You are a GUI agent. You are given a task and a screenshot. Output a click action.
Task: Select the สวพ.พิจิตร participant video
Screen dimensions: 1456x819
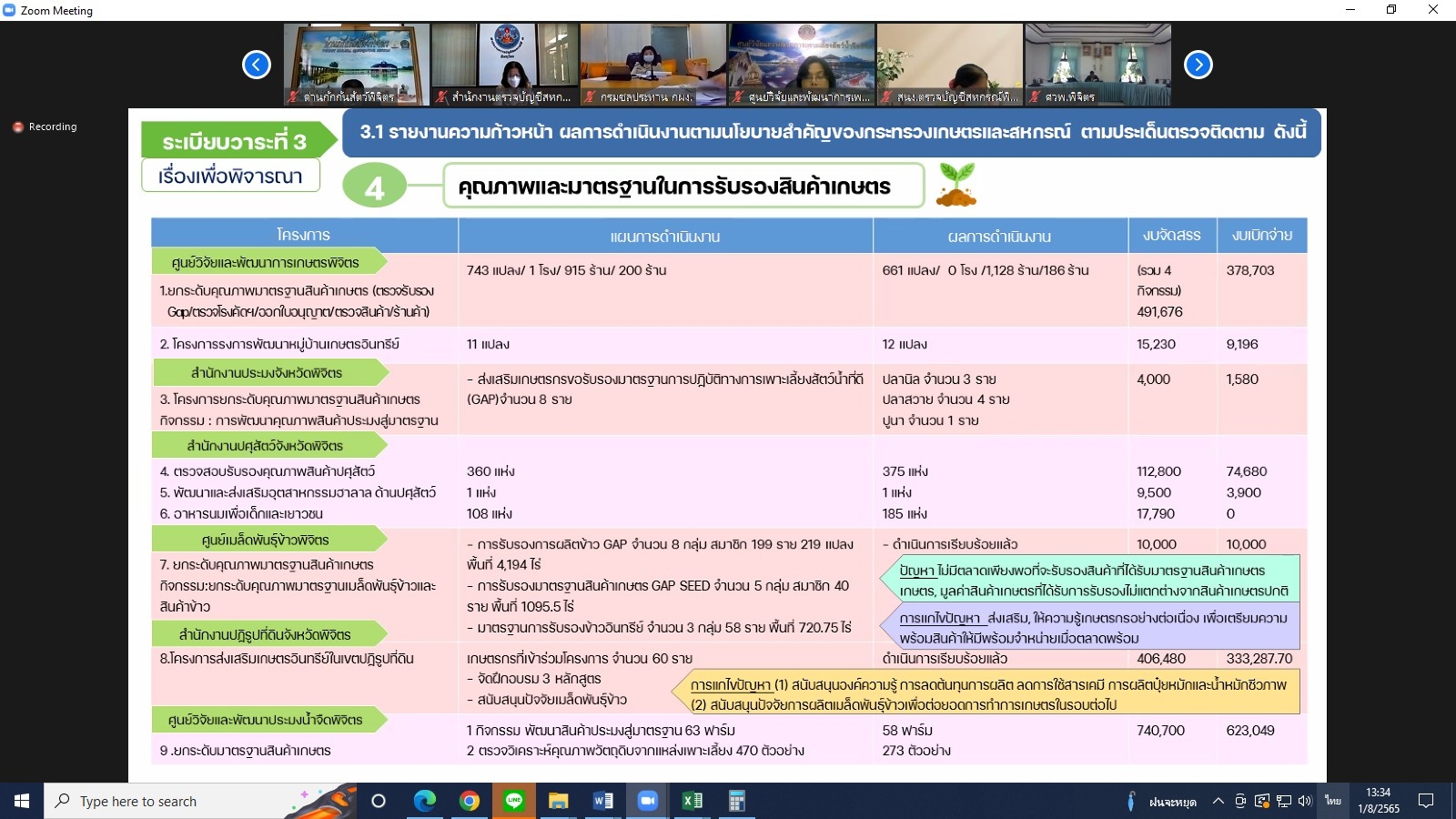(1098, 65)
